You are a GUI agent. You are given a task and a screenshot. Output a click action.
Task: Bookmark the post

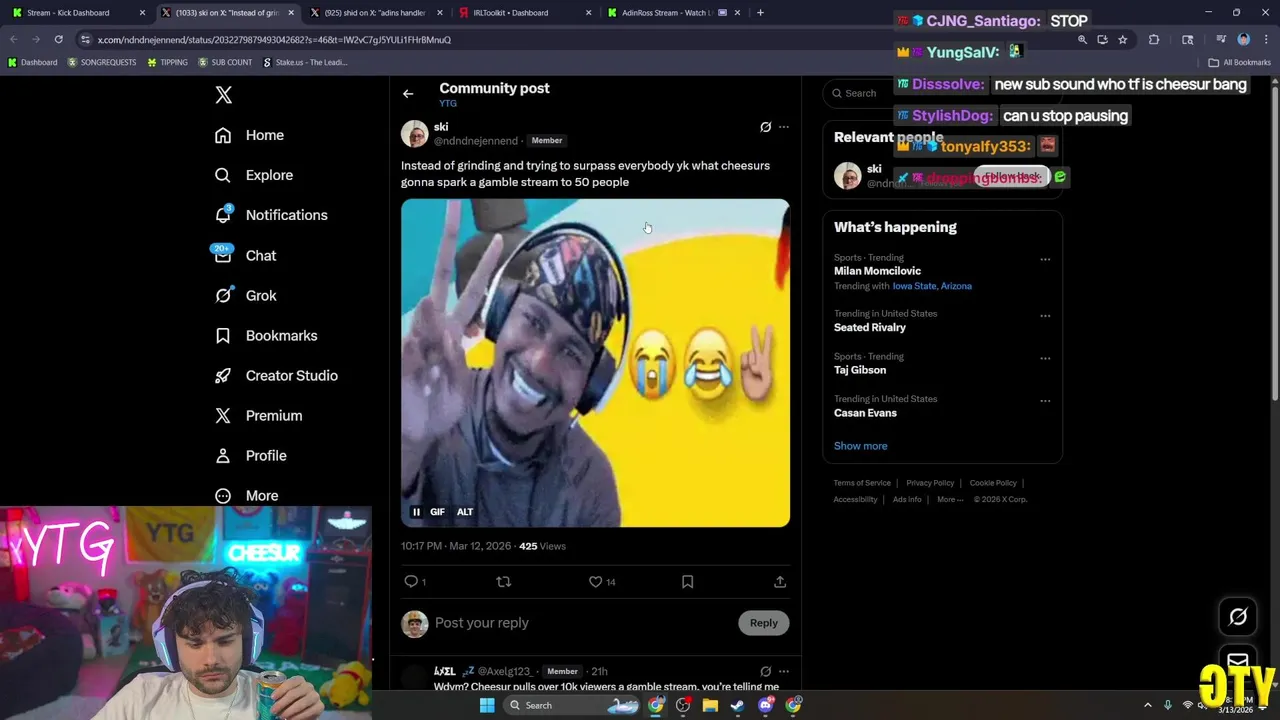coord(687,581)
